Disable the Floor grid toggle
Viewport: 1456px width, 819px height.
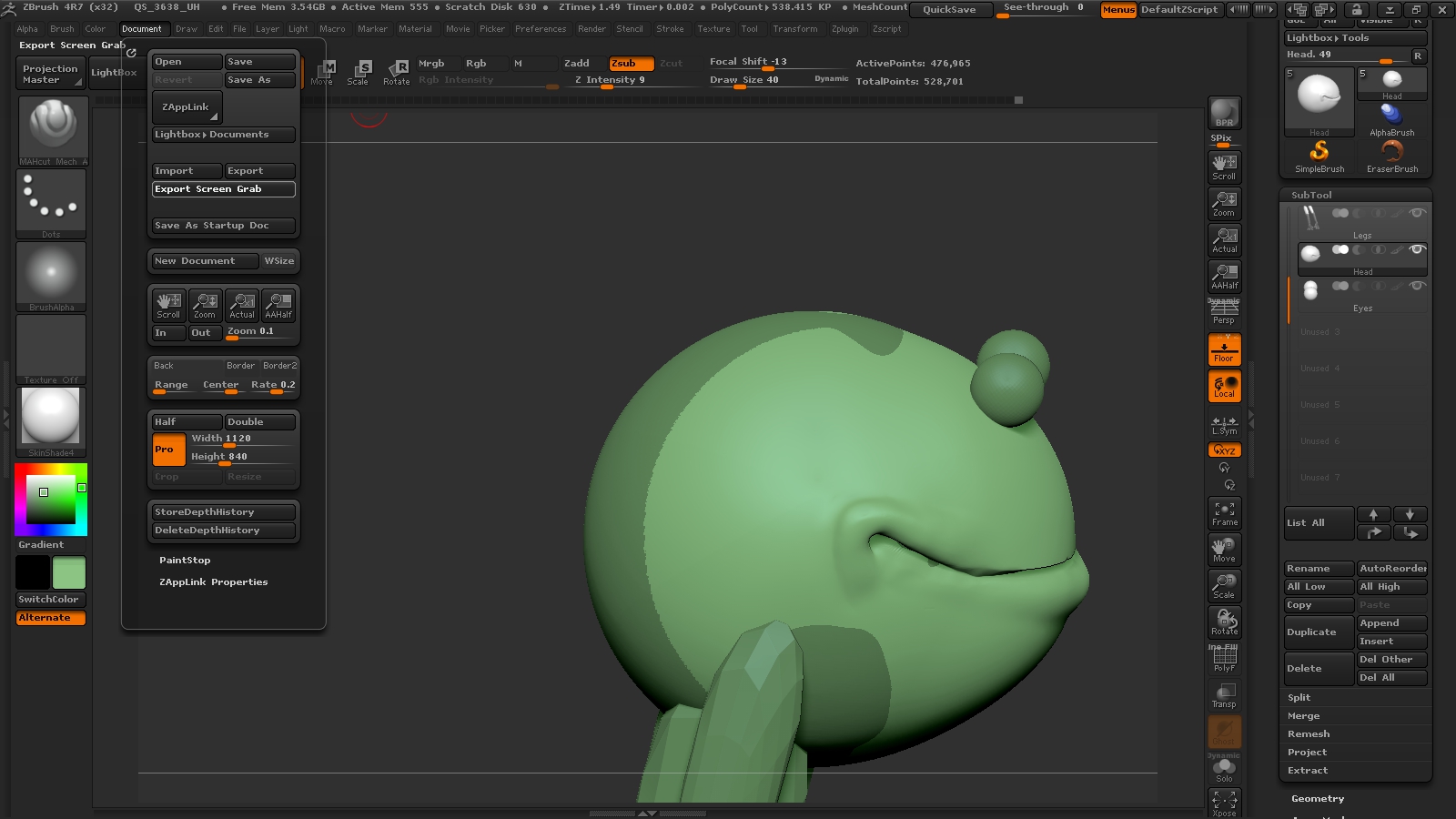[x=1224, y=349]
